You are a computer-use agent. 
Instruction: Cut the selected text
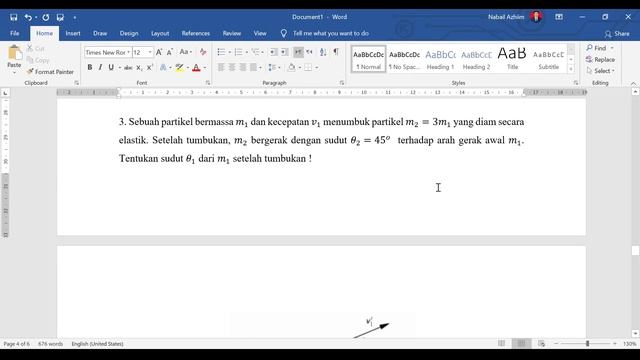(36, 48)
